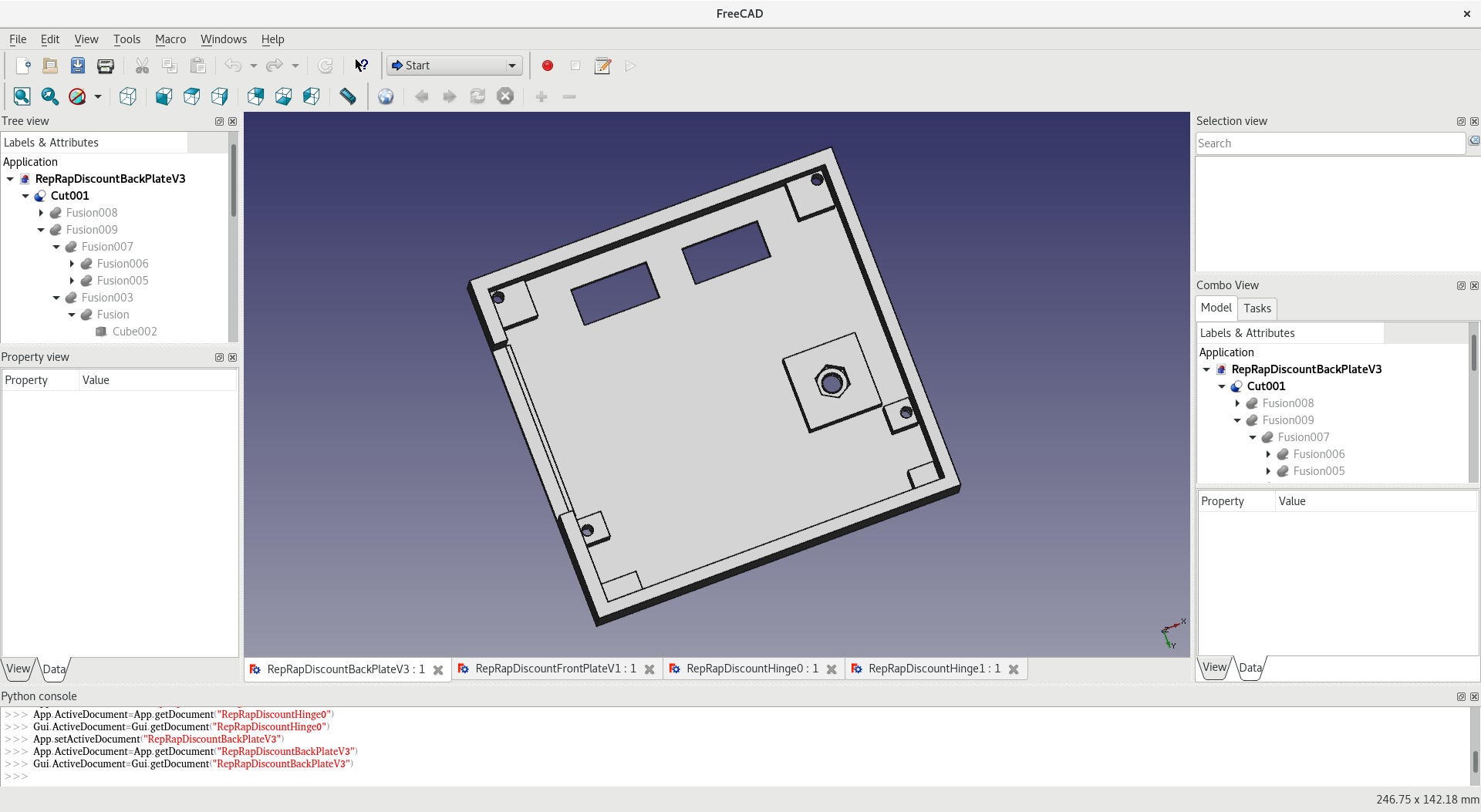
Task: Expand Fusion008 in Tree view
Action: 41,213
